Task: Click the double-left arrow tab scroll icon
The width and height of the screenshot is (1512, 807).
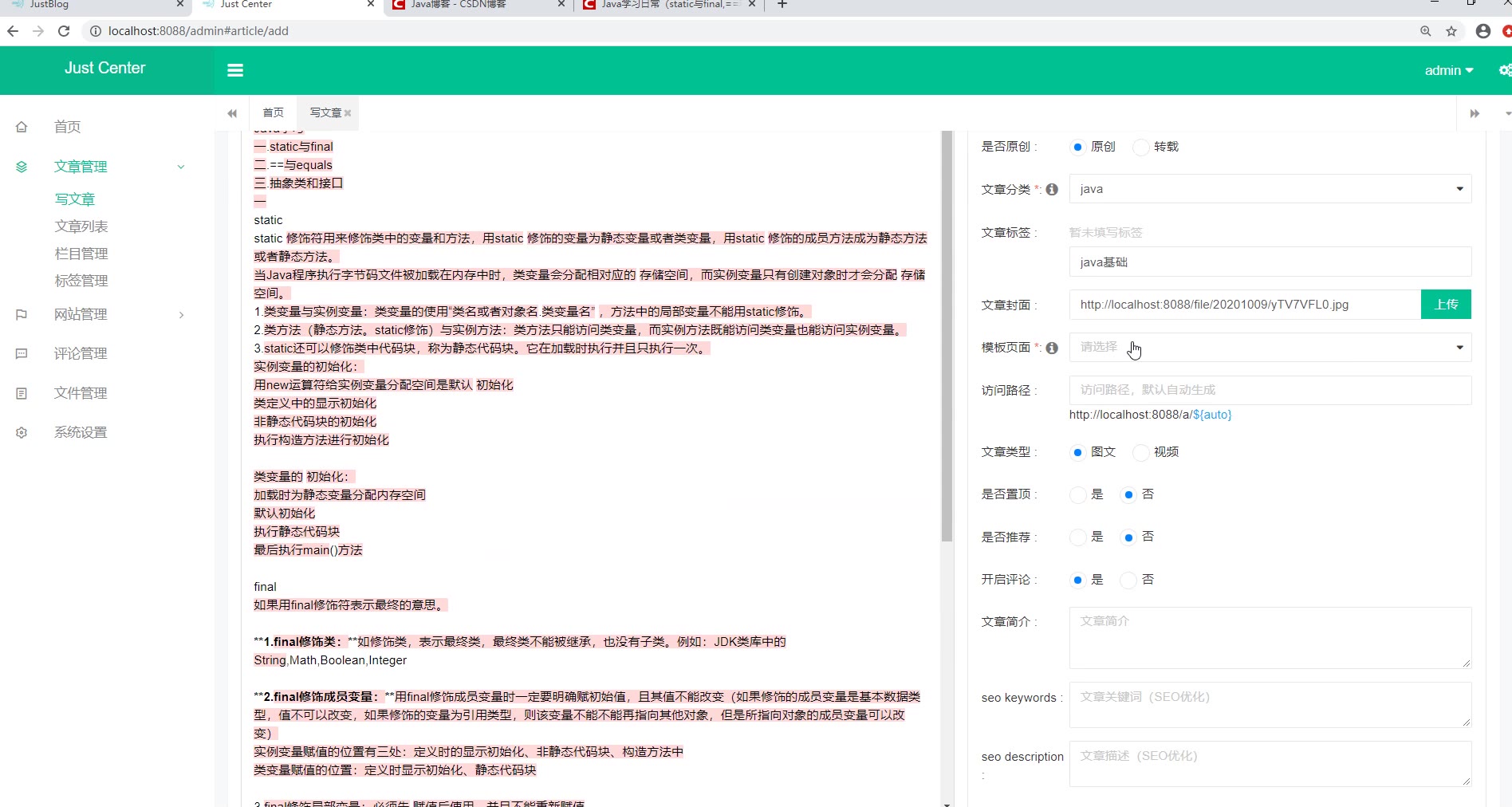Action: point(232,113)
